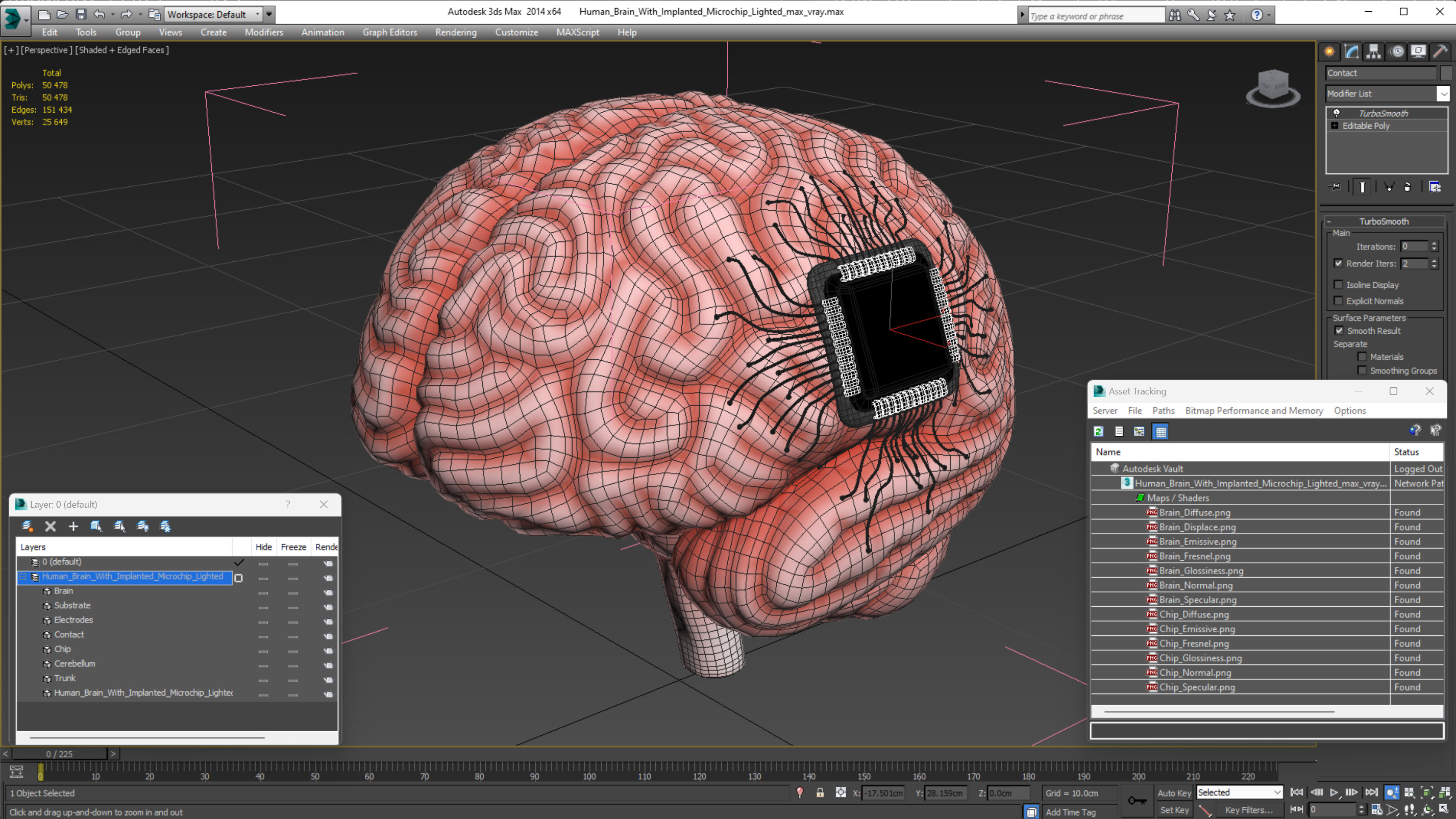
Task: Click the Selection Lock toggle padlock icon
Action: click(820, 793)
